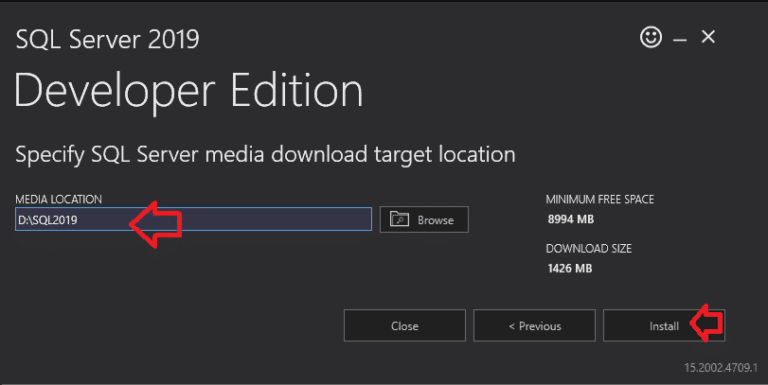This screenshot has height=385, width=768.
Task: Click the Specify media download location heading
Action: pyautogui.click(x=265, y=155)
